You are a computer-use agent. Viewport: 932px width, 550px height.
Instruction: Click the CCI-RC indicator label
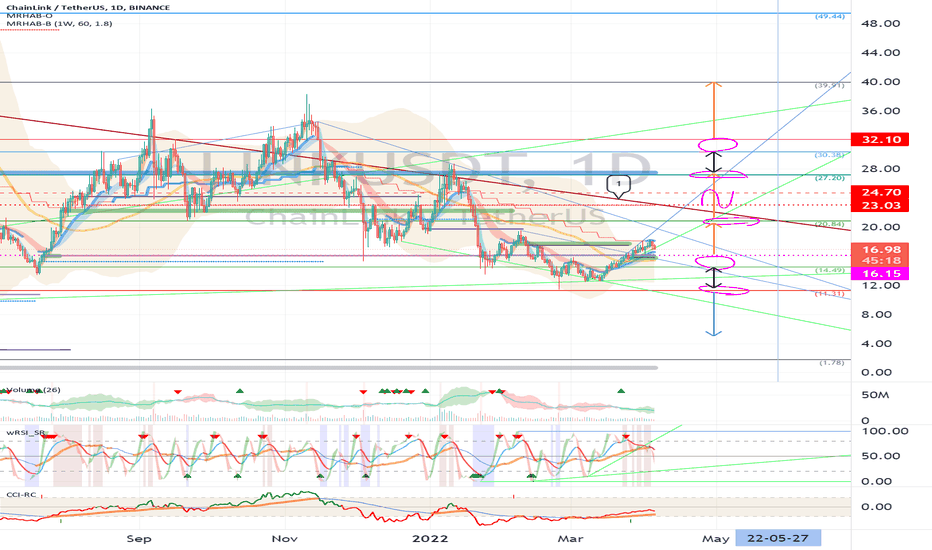21,495
